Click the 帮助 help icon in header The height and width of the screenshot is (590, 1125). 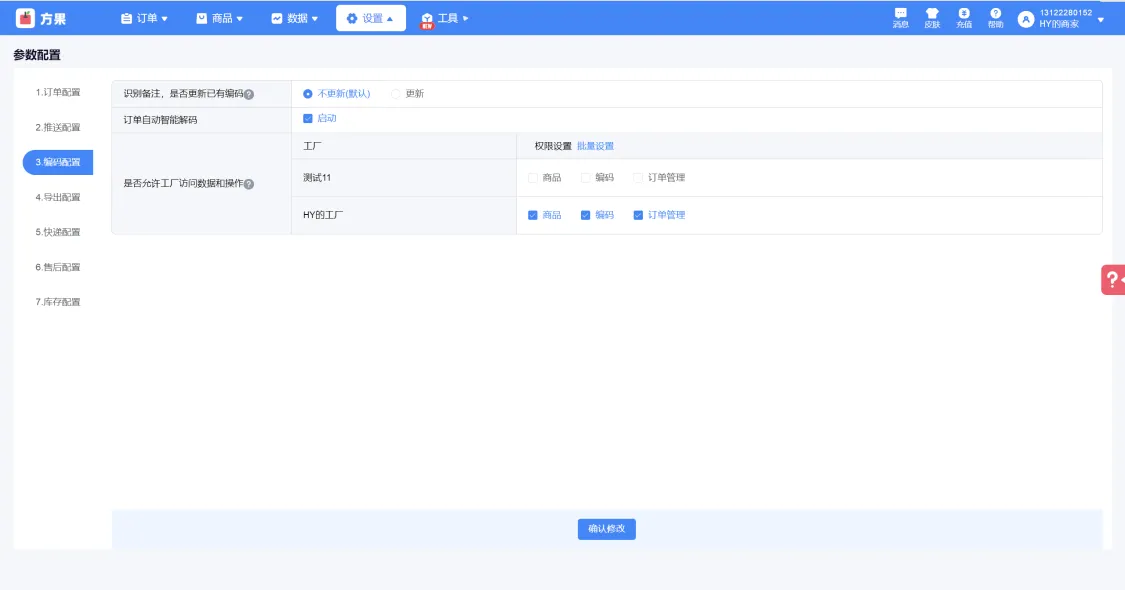(995, 14)
